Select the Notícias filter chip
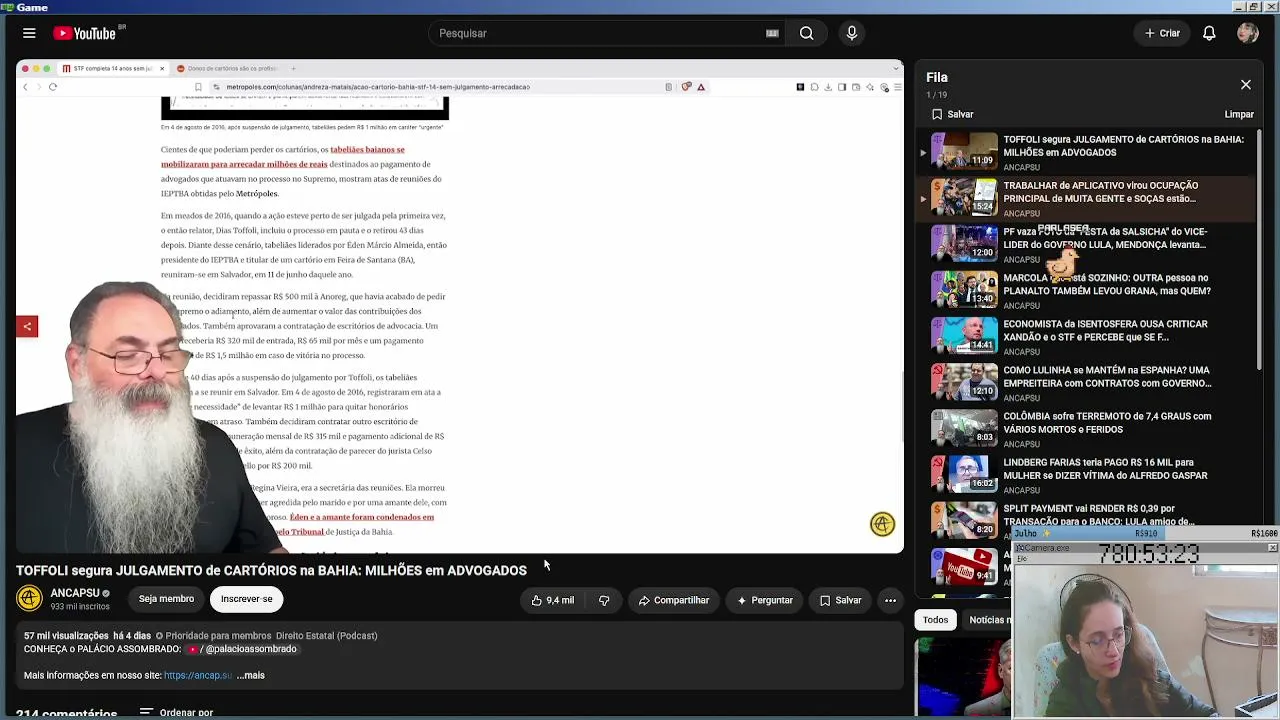Viewport: 1280px width, 720px height. 988,620
